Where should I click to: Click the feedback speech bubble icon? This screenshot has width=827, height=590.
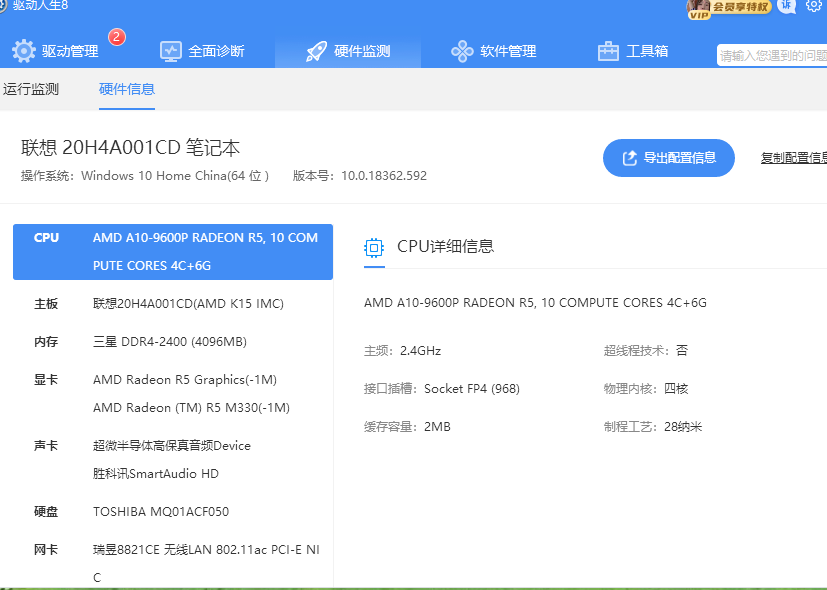click(786, 6)
